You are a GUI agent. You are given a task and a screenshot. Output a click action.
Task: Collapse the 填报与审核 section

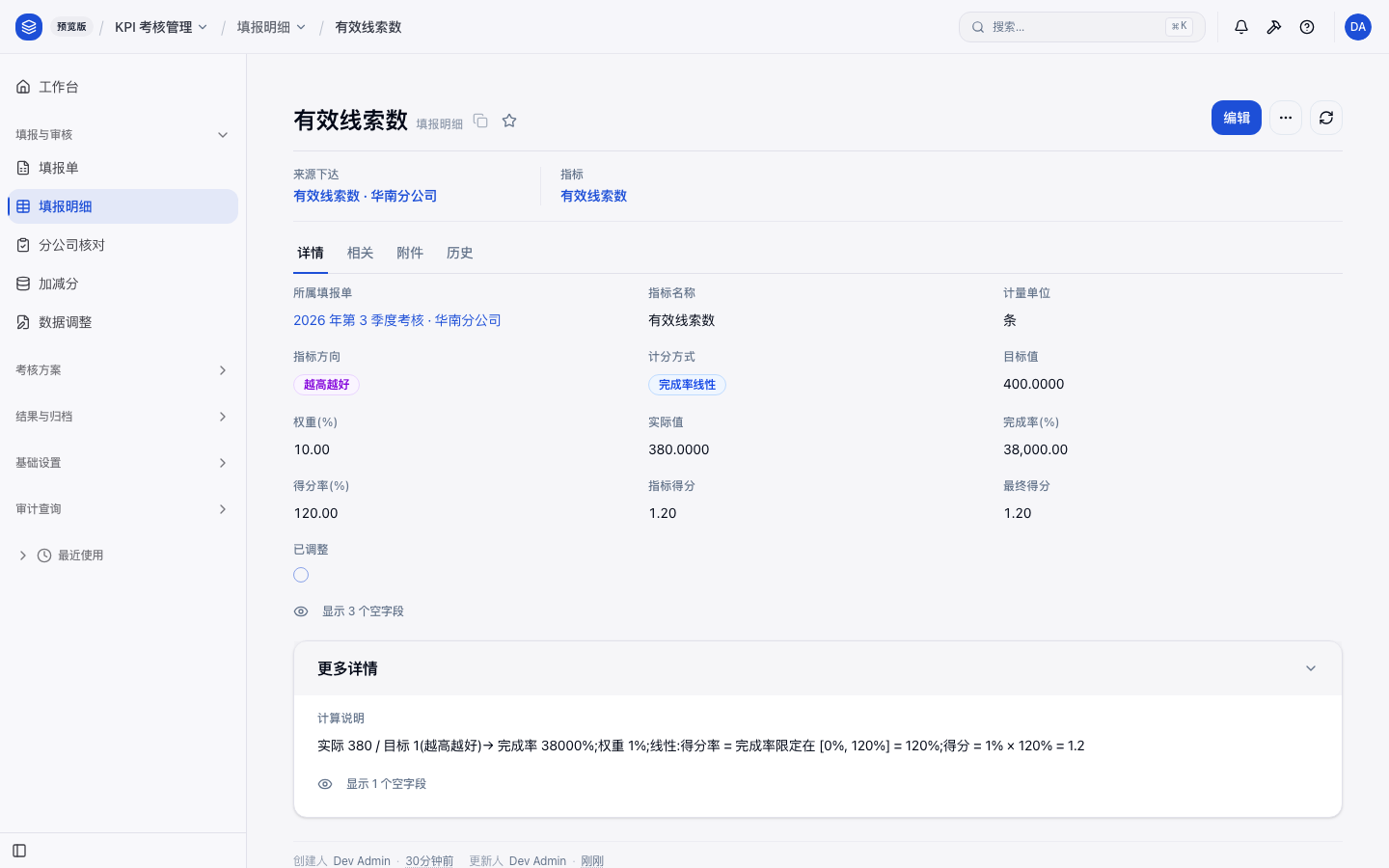click(x=123, y=135)
